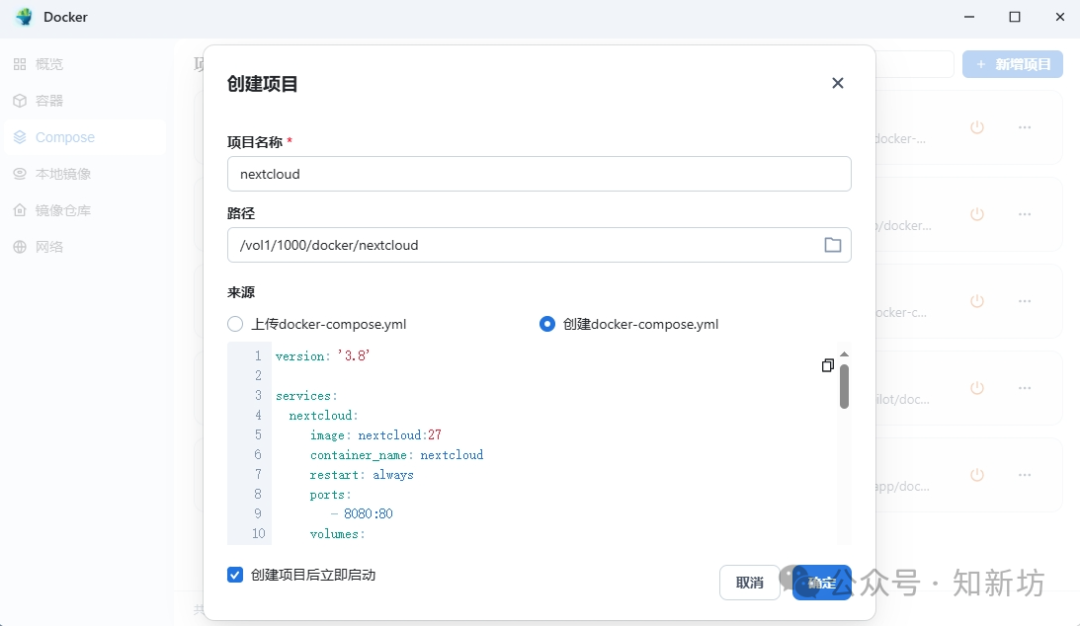Click the code line "restart: always"

tap(362, 474)
